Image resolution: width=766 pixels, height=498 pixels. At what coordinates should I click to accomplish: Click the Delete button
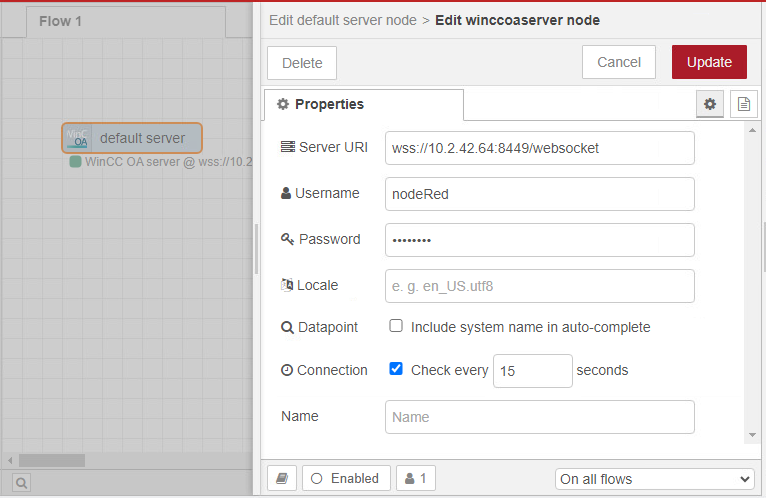point(302,62)
